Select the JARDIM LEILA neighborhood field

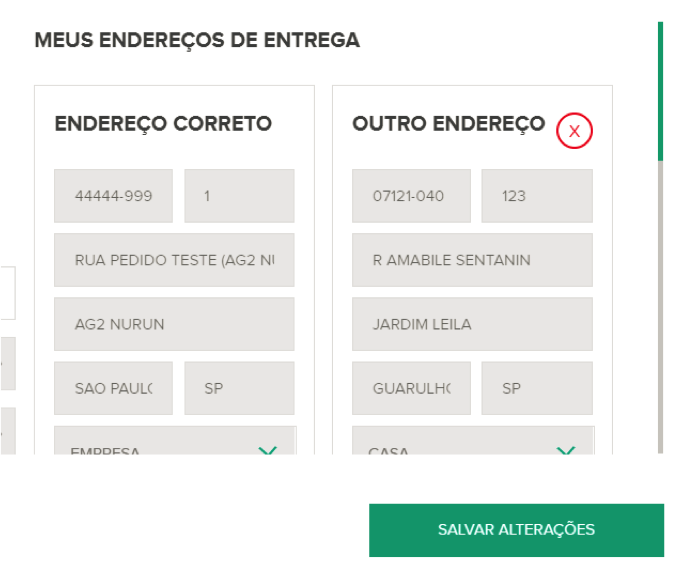tap(472, 324)
